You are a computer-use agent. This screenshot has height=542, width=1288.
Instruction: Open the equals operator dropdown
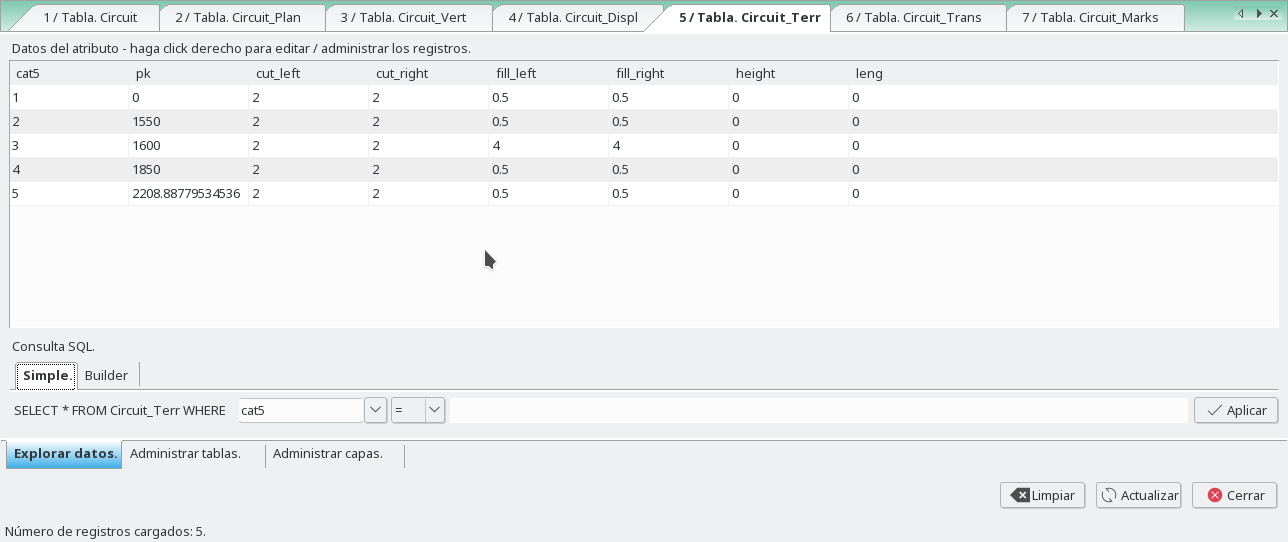tap(434, 410)
